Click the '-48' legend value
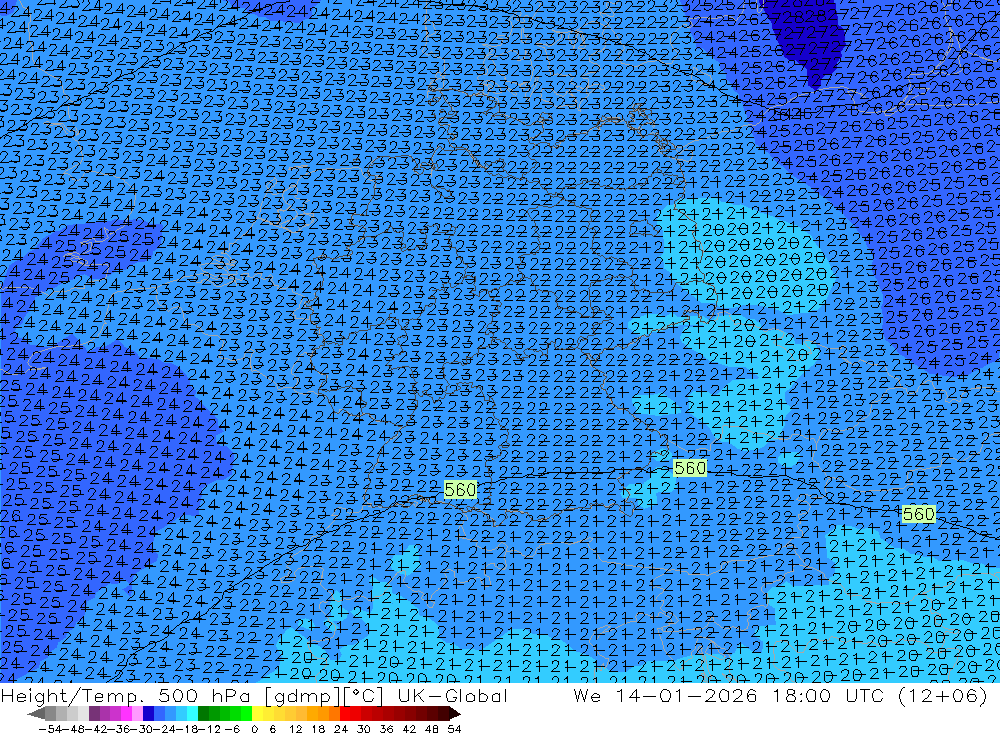1000x733 pixels. click(x=74, y=729)
